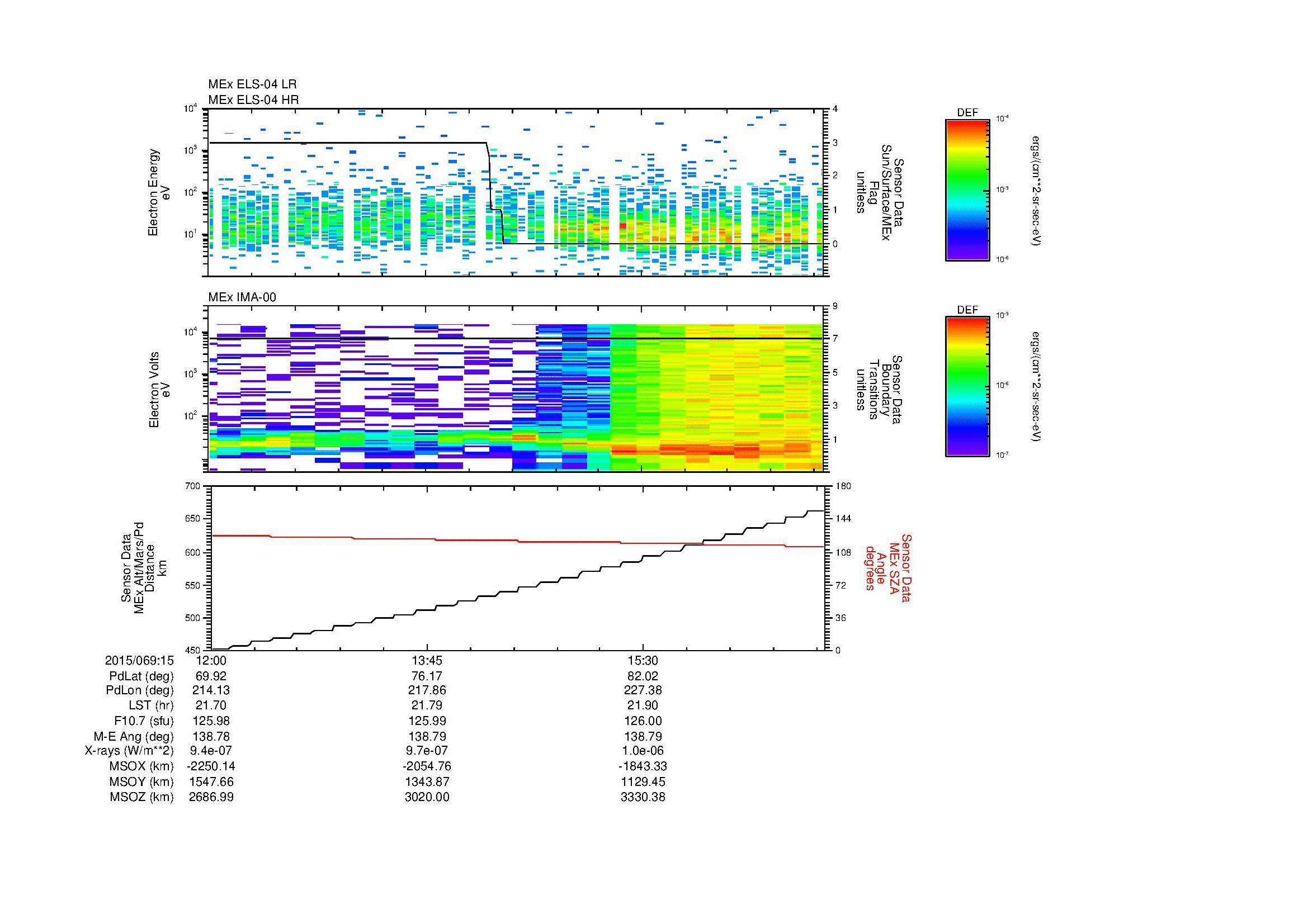Click MSOZ value 3020.00
The image size is (1308, 924).
(x=427, y=797)
